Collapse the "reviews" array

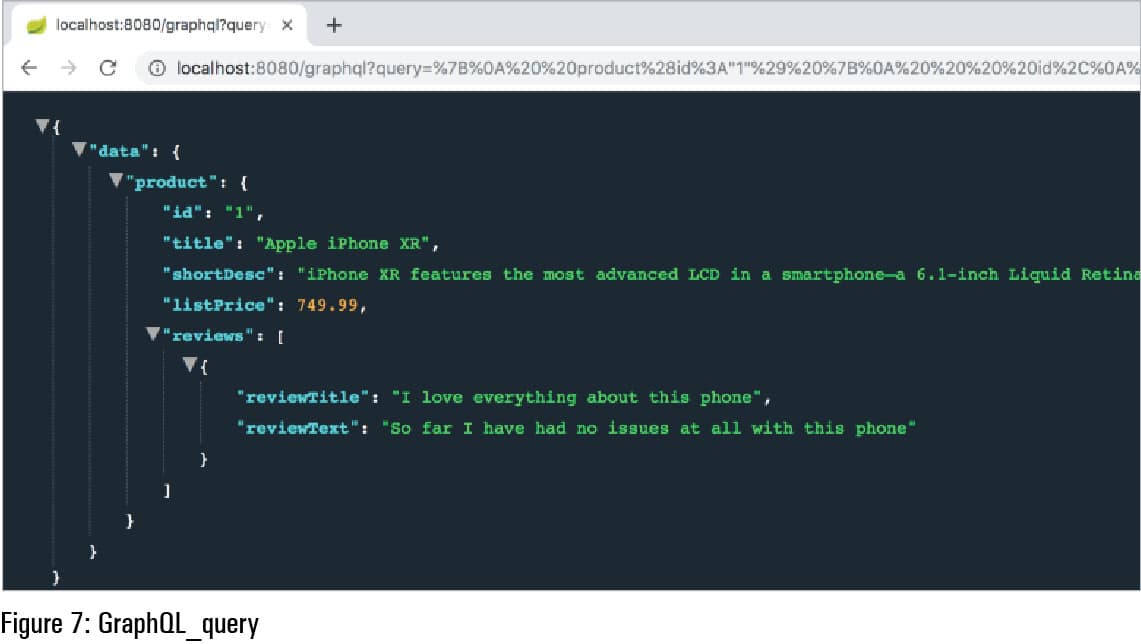(x=154, y=334)
